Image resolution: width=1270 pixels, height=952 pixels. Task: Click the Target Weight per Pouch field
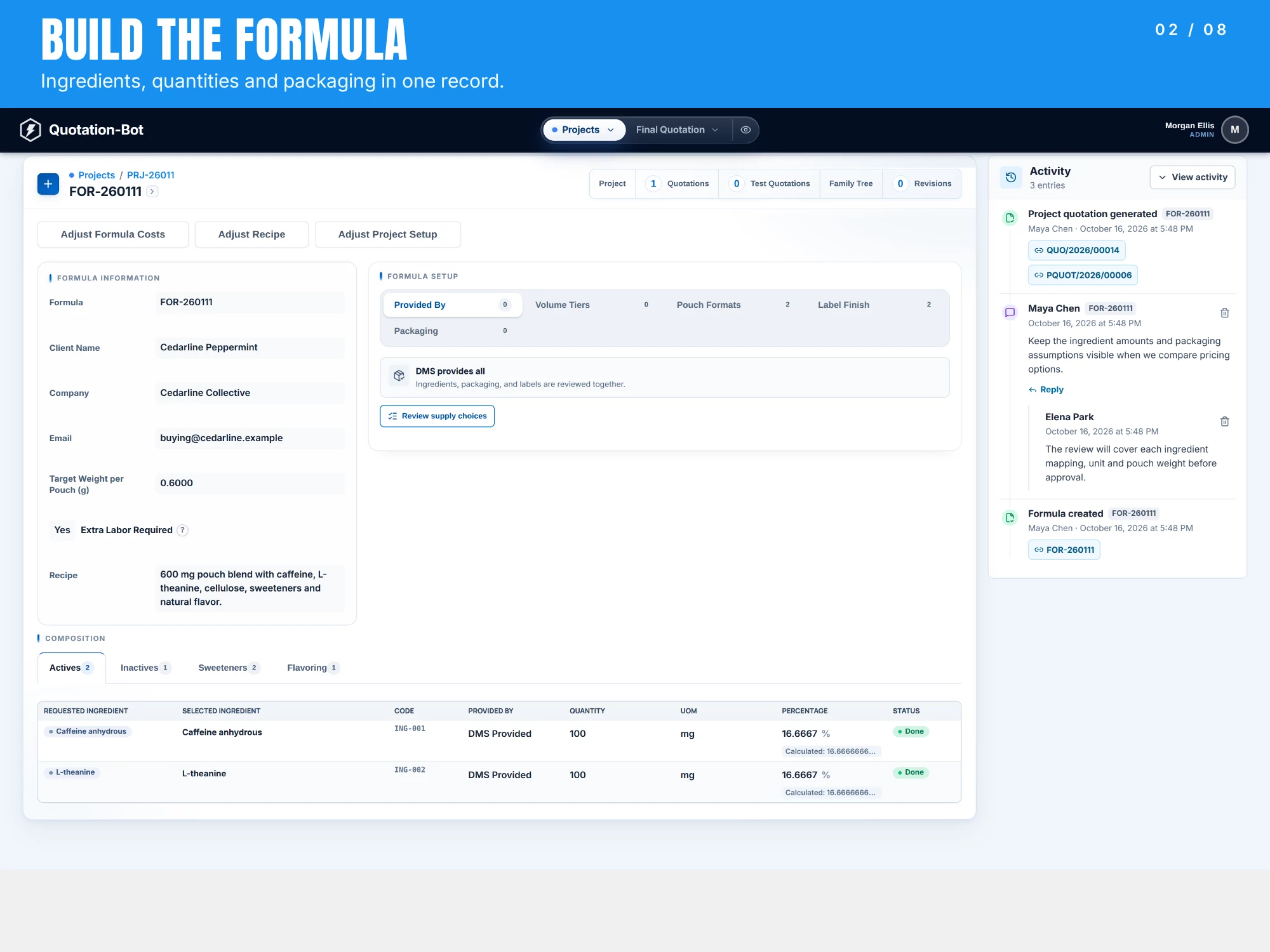pos(250,483)
